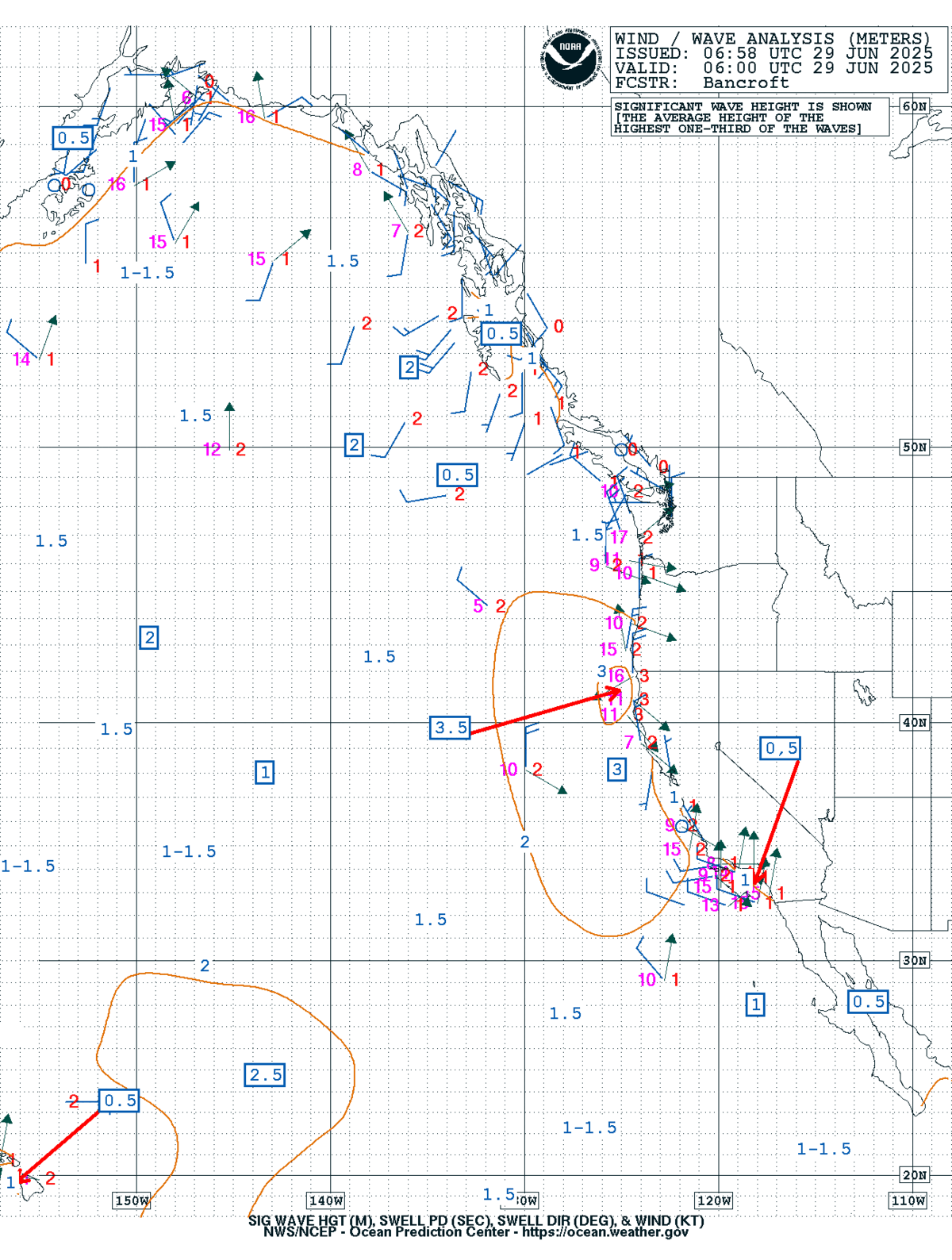Click the 60N latitude label
The width and height of the screenshot is (952, 1260).
point(914,106)
